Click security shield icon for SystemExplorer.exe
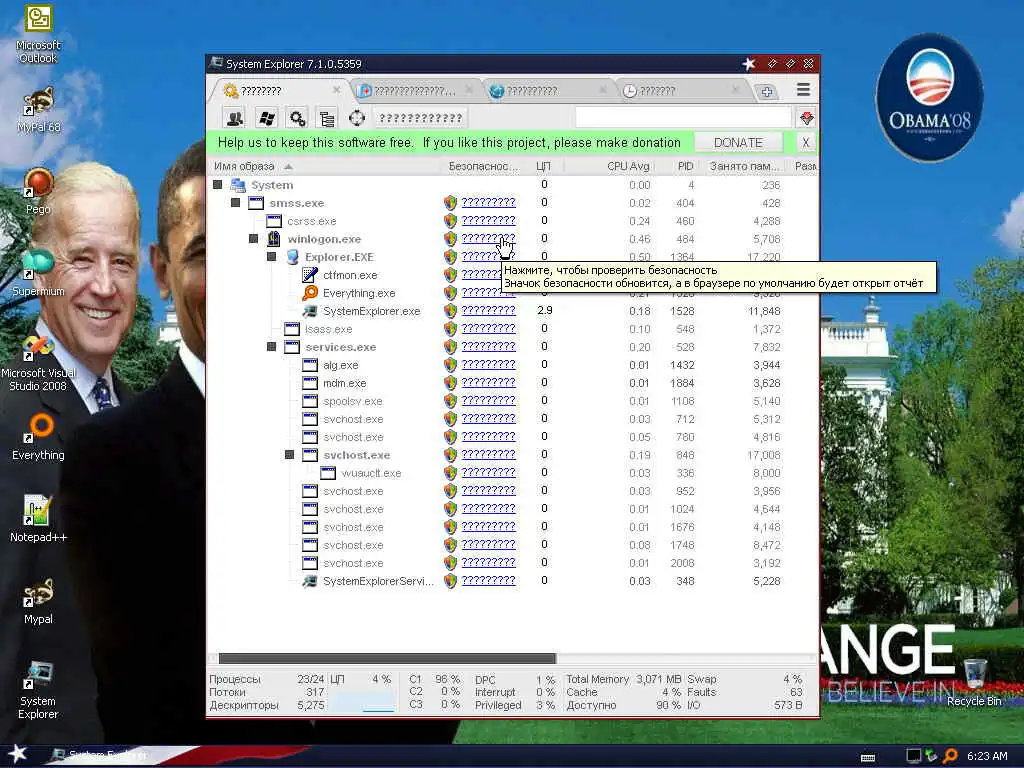The height and width of the screenshot is (768, 1024). tap(450, 311)
